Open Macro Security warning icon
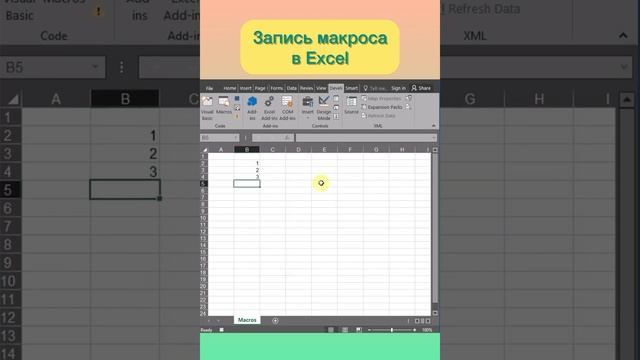Screen dimensions: 640x360 tap(237, 116)
